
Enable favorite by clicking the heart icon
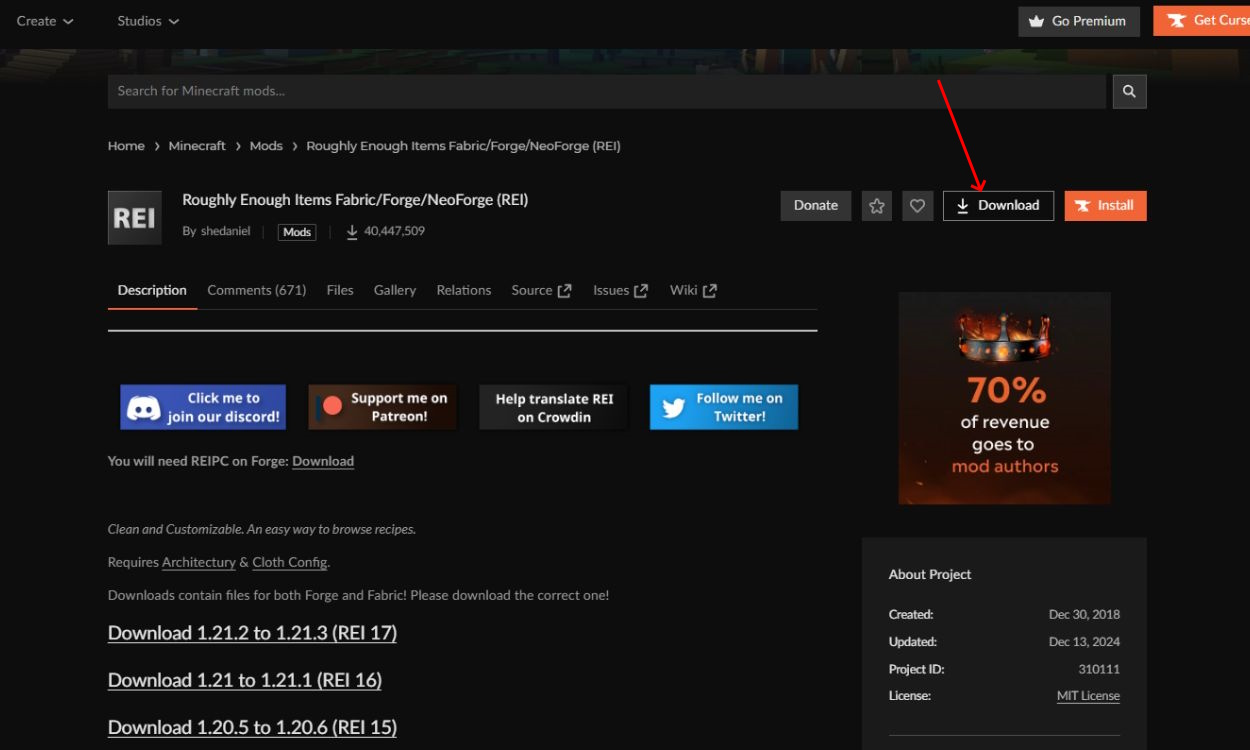point(917,205)
